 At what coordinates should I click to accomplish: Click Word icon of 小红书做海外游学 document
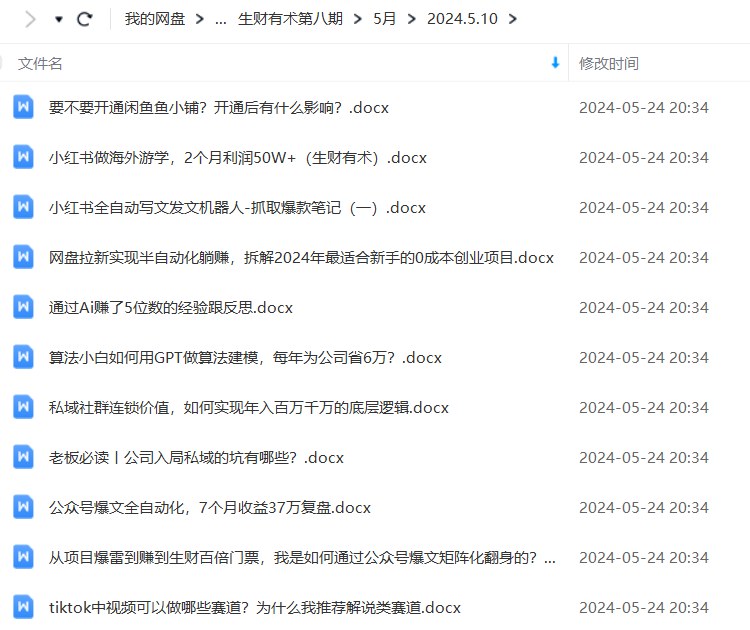point(24,157)
